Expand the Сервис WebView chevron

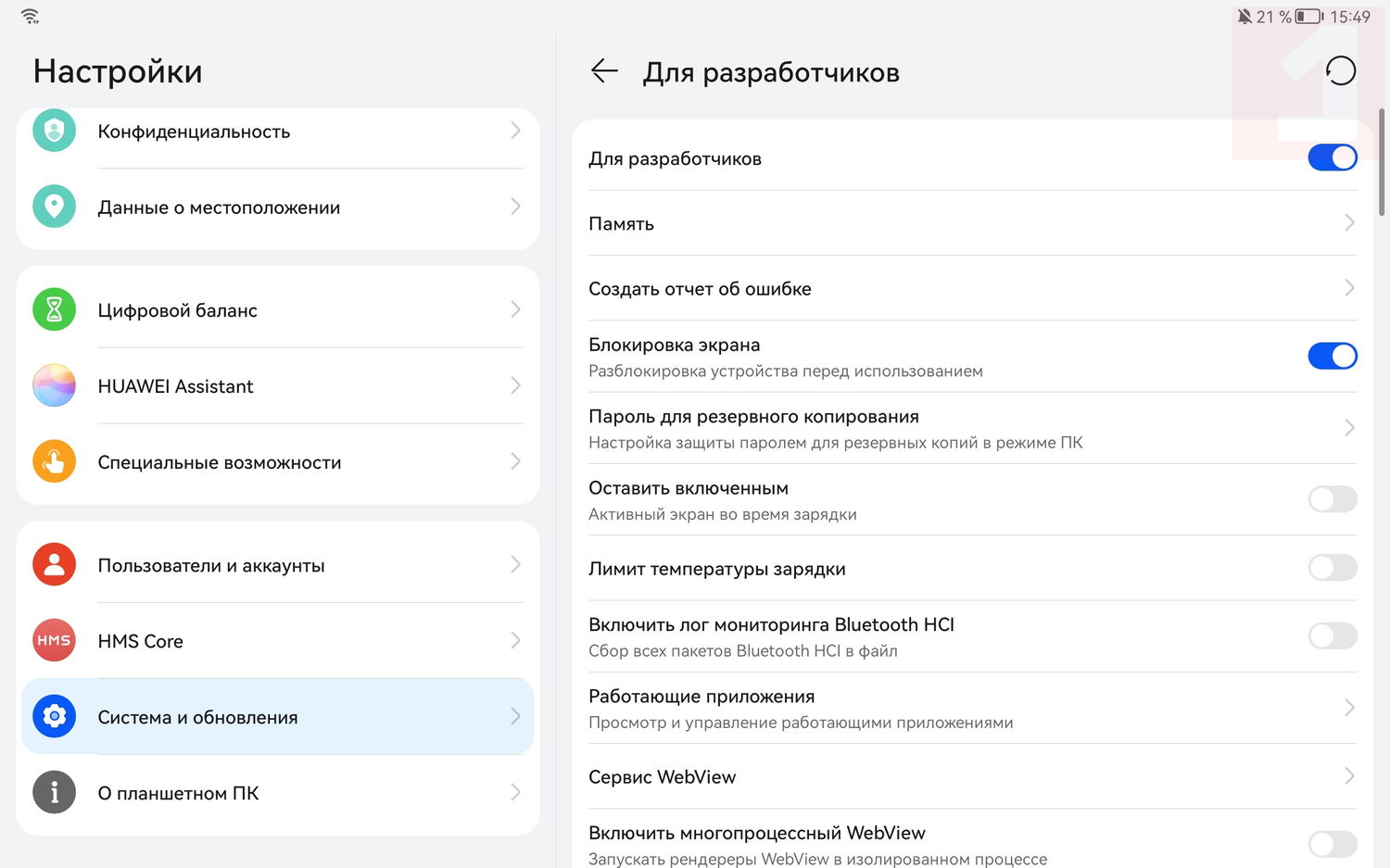tap(1348, 776)
